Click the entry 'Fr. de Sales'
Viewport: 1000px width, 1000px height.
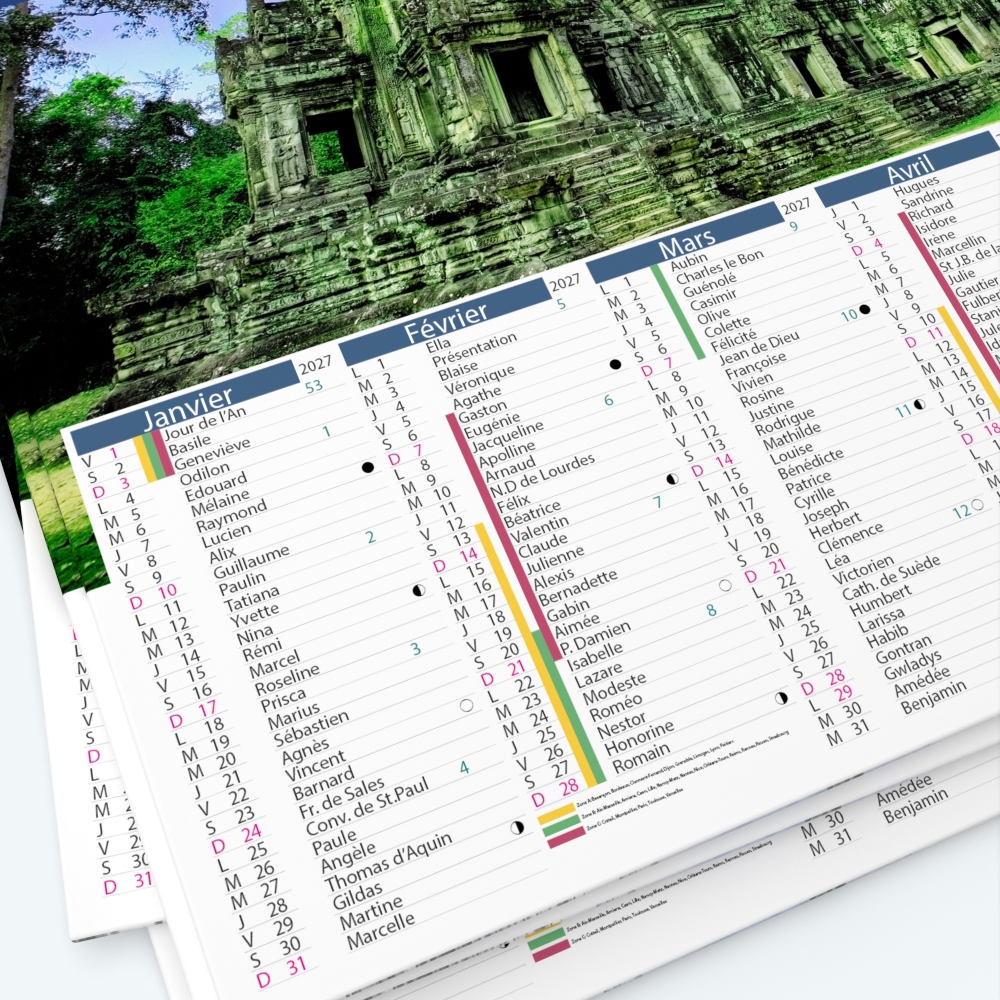tap(341, 797)
